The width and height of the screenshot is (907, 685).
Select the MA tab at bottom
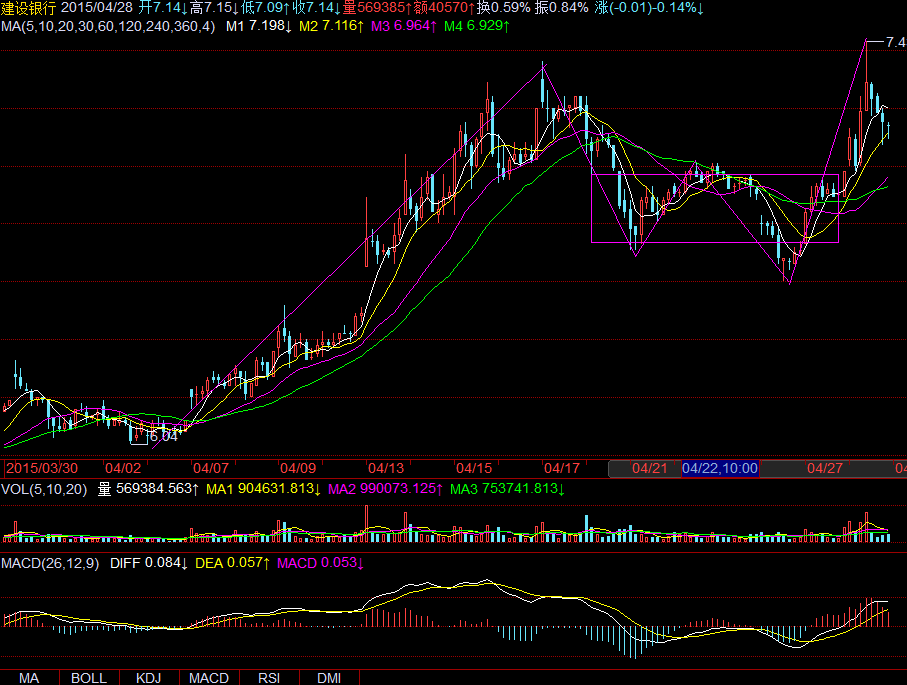coord(29,678)
